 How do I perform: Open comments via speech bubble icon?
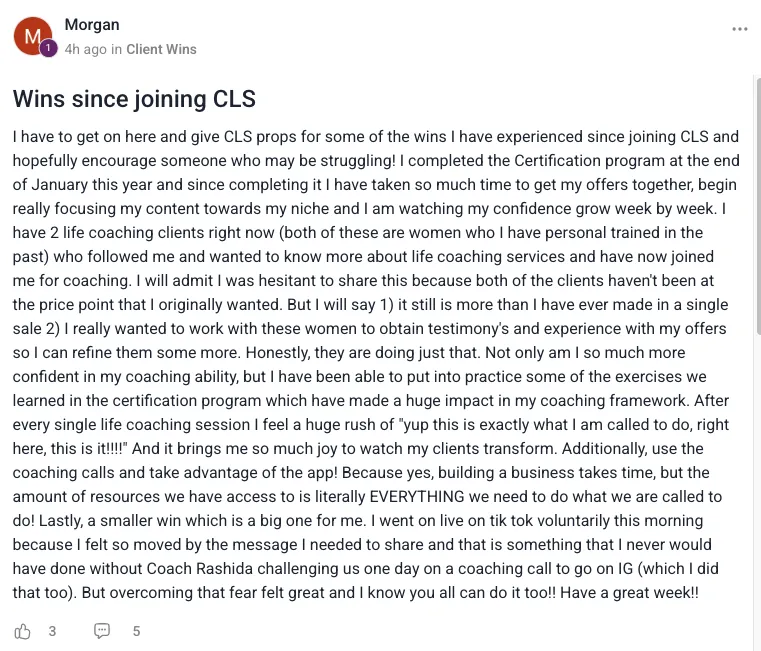point(101,631)
